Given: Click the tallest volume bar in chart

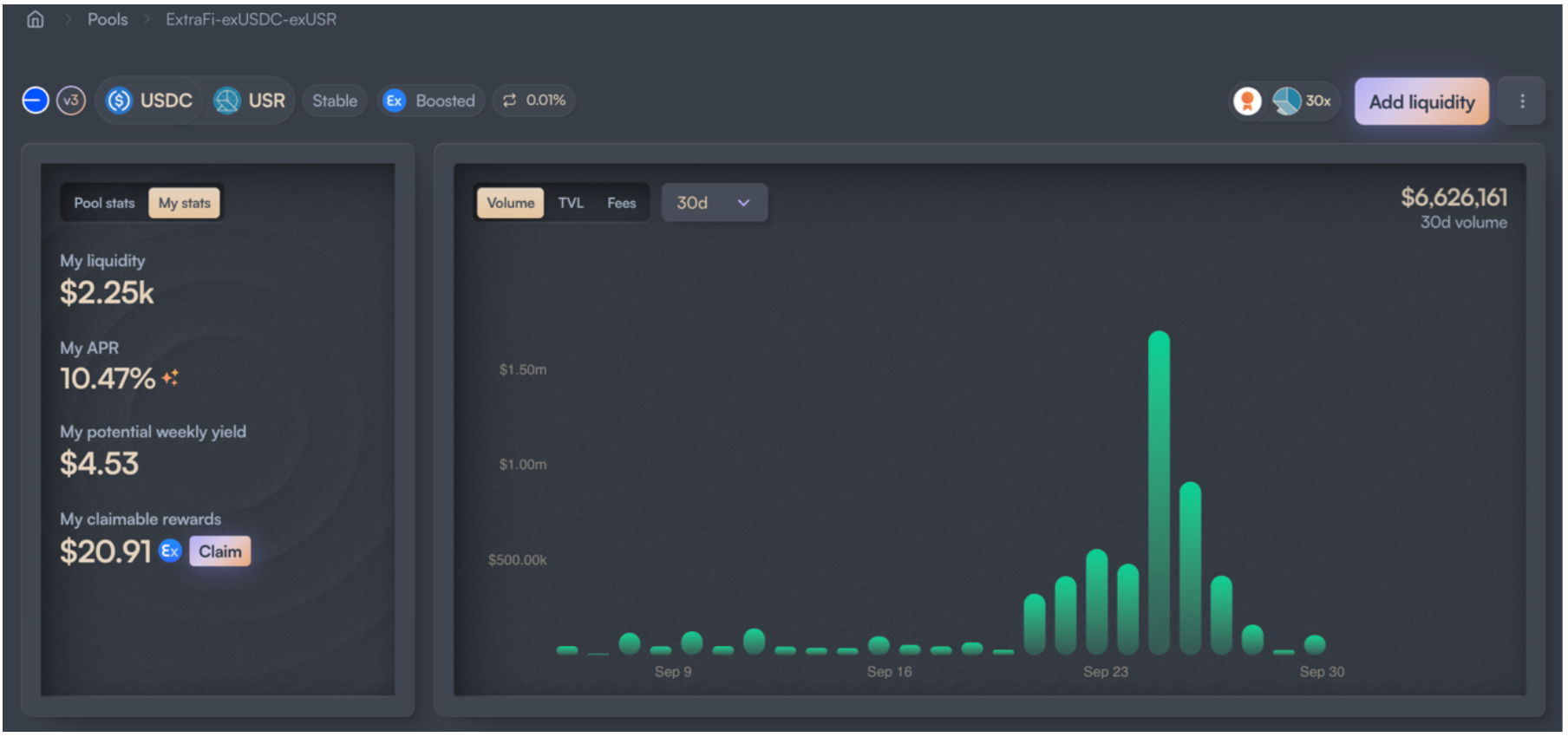Looking at the screenshot, I should 1159,492.
